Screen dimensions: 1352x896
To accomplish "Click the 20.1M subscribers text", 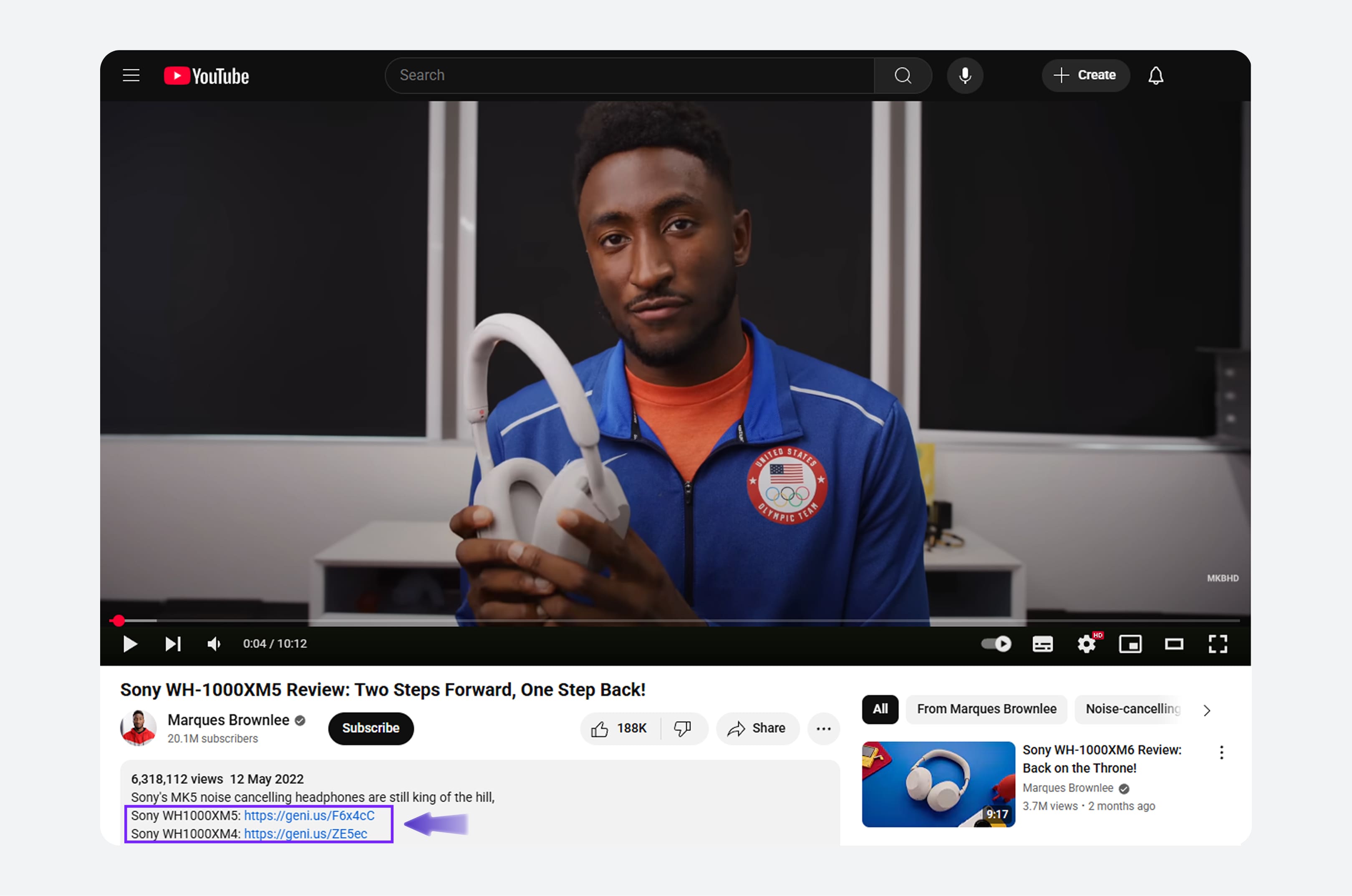I will (x=213, y=739).
